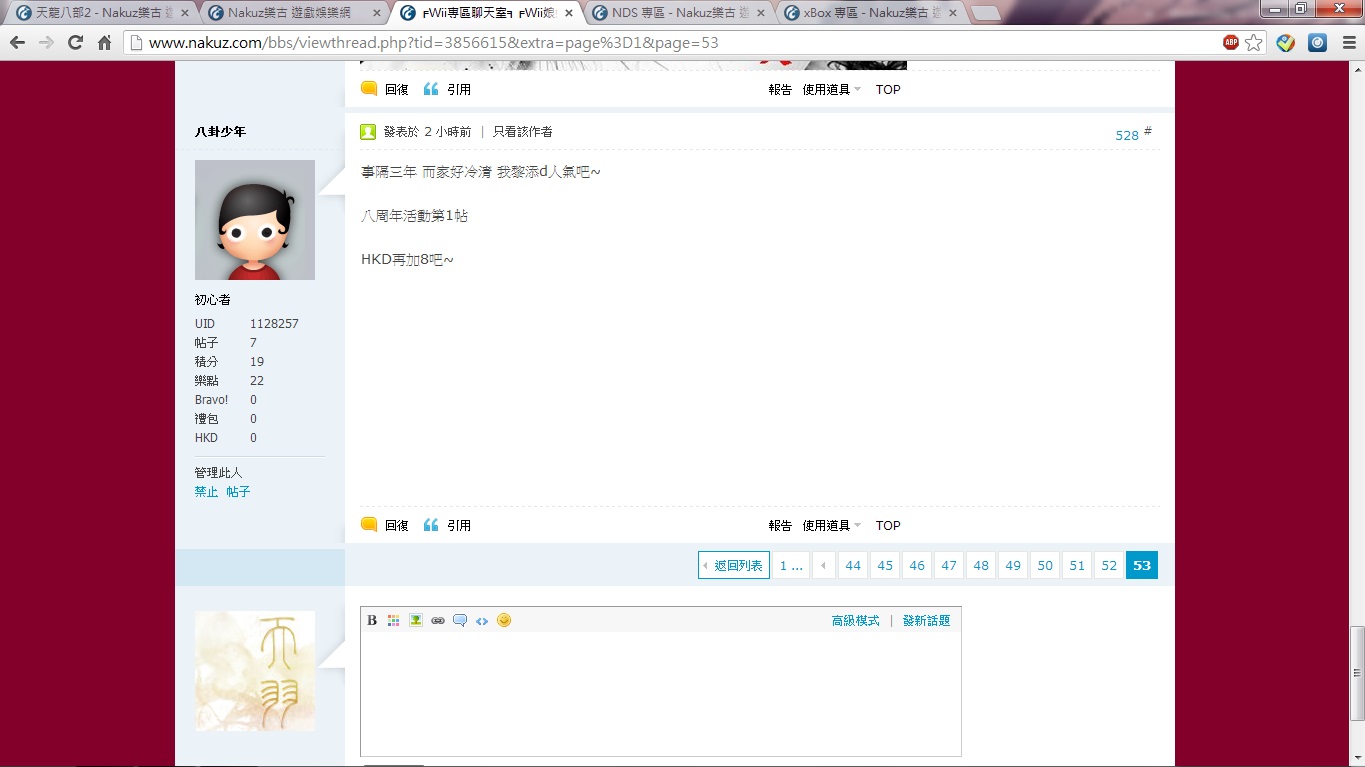Go to thread page 47
Image resolution: width=1365 pixels, height=767 pixels.
[949, 565]
